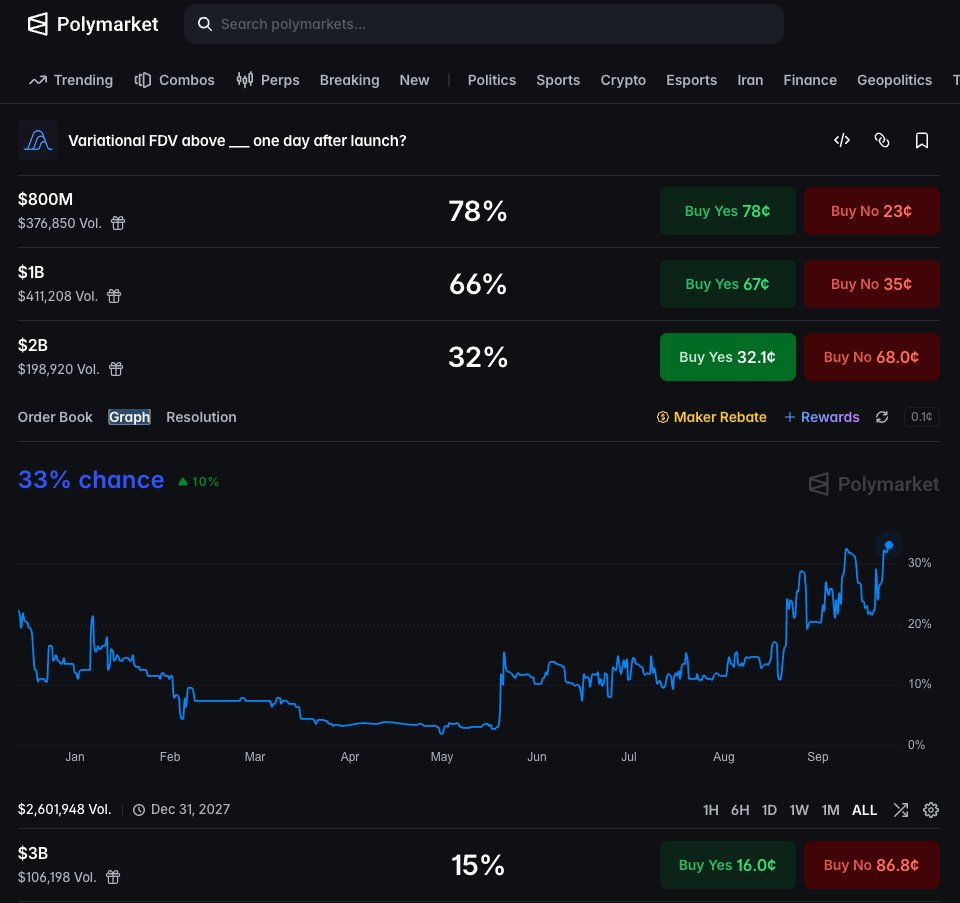Click gift icon in $800M row
The width and height of the screenshot is (960, 903).
[x=118, y=223]
